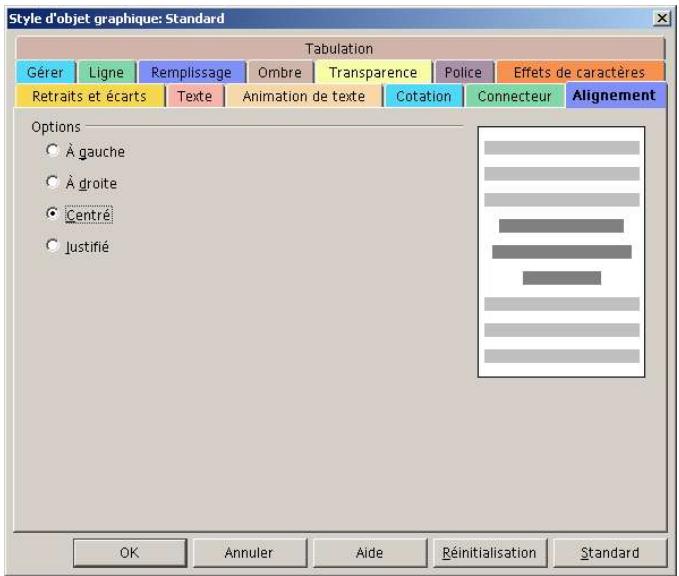
Task: Open the Ombre tab
Action: tap(280, 72)
